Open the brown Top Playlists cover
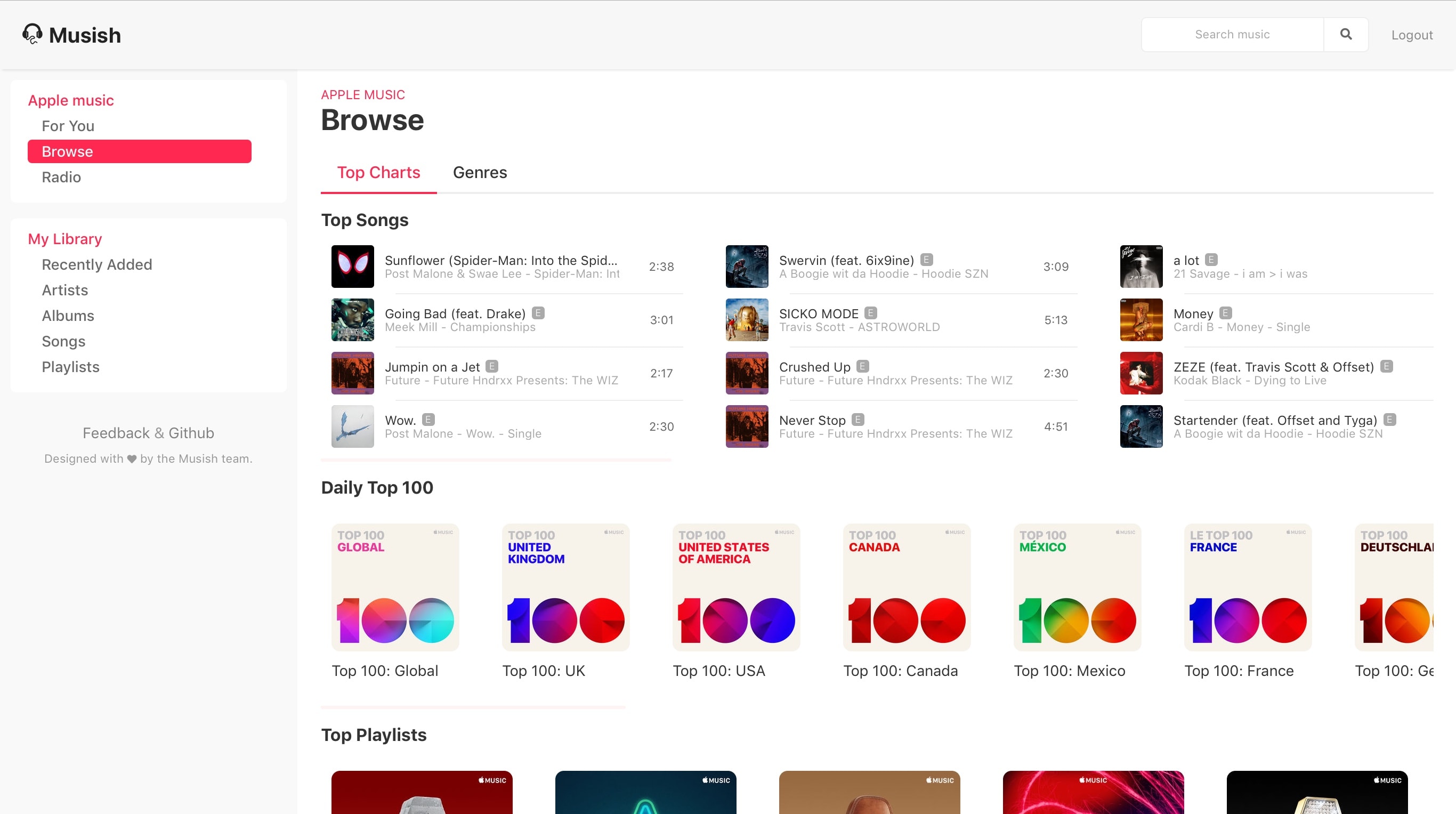Screen dimensions: 1456x814 [869, 793]
